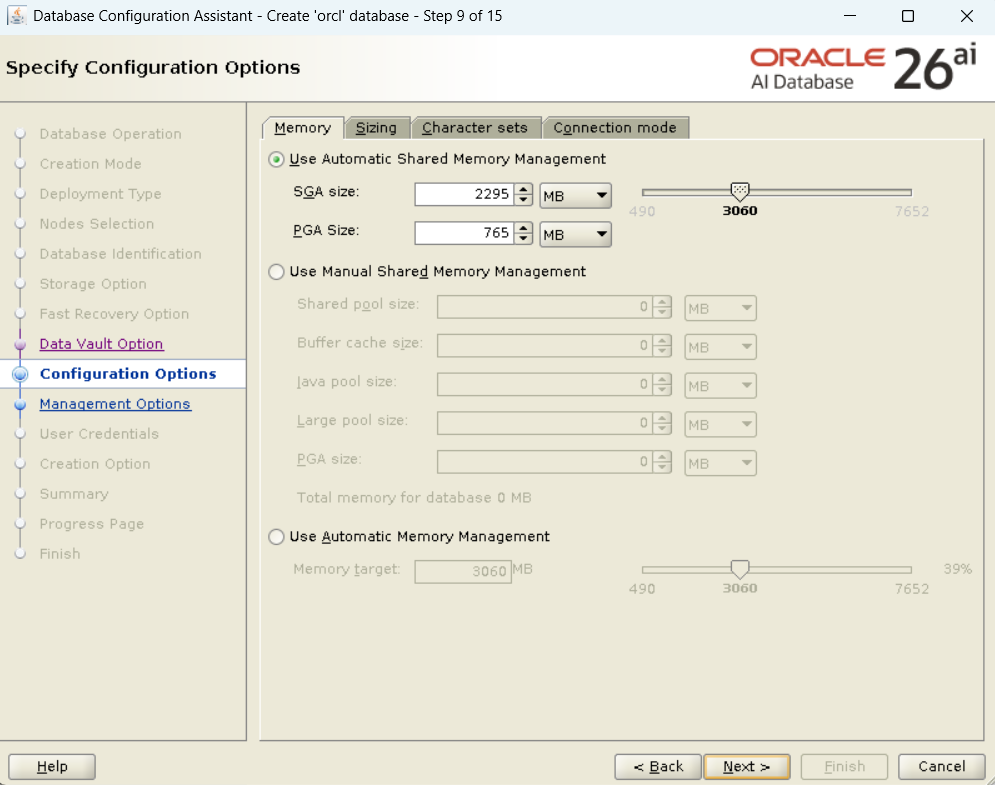Decrease SGA size with down spinner arrow
The width and height of the screenshot is (995, 785).
(x=523, y=200)
